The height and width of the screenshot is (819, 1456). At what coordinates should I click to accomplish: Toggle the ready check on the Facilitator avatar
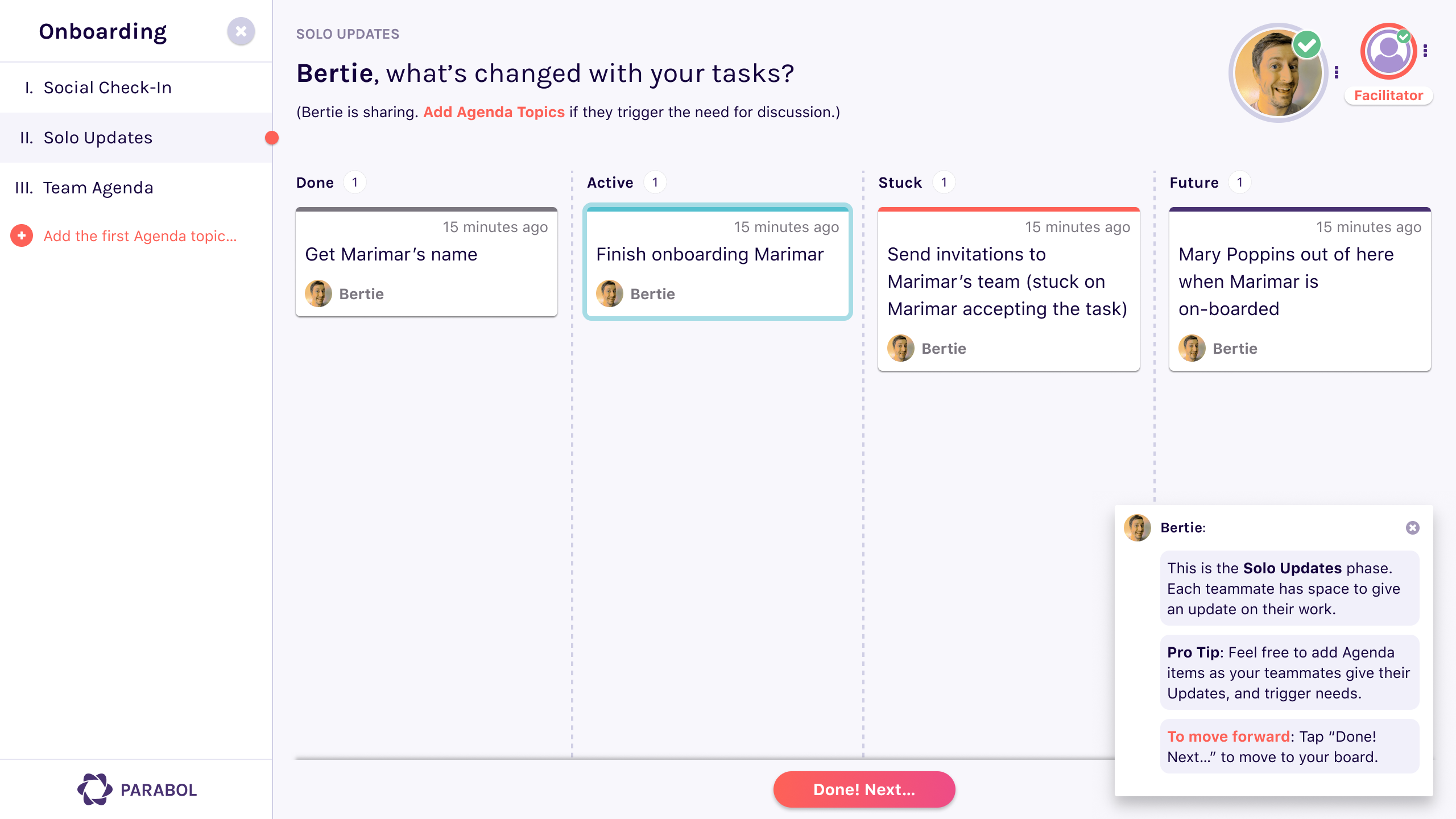click(1404, 36)
